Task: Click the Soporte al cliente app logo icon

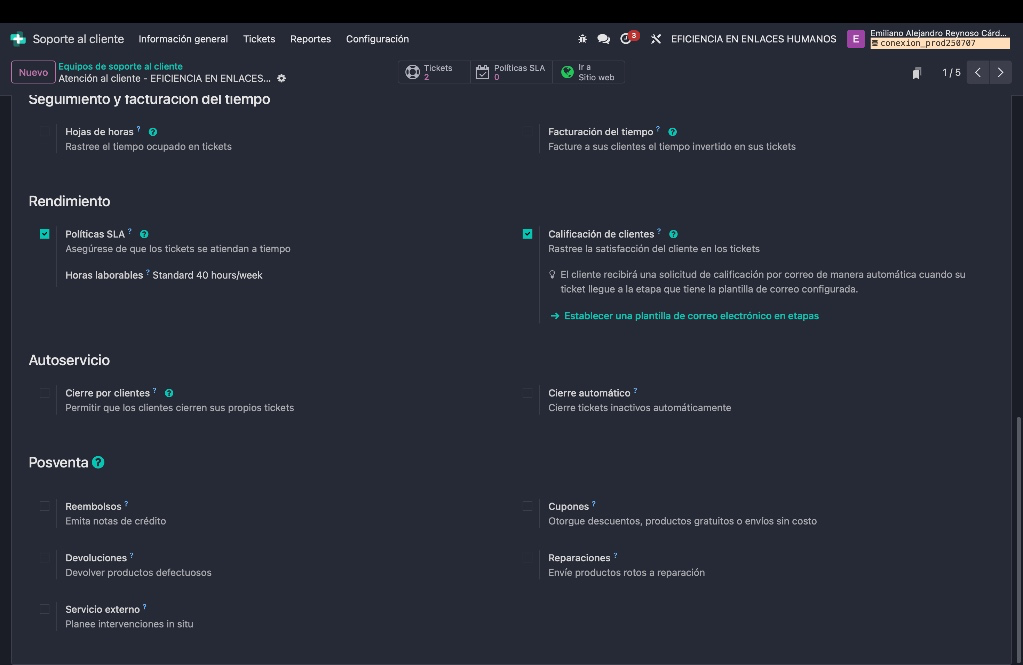Action: pos(18,39)
